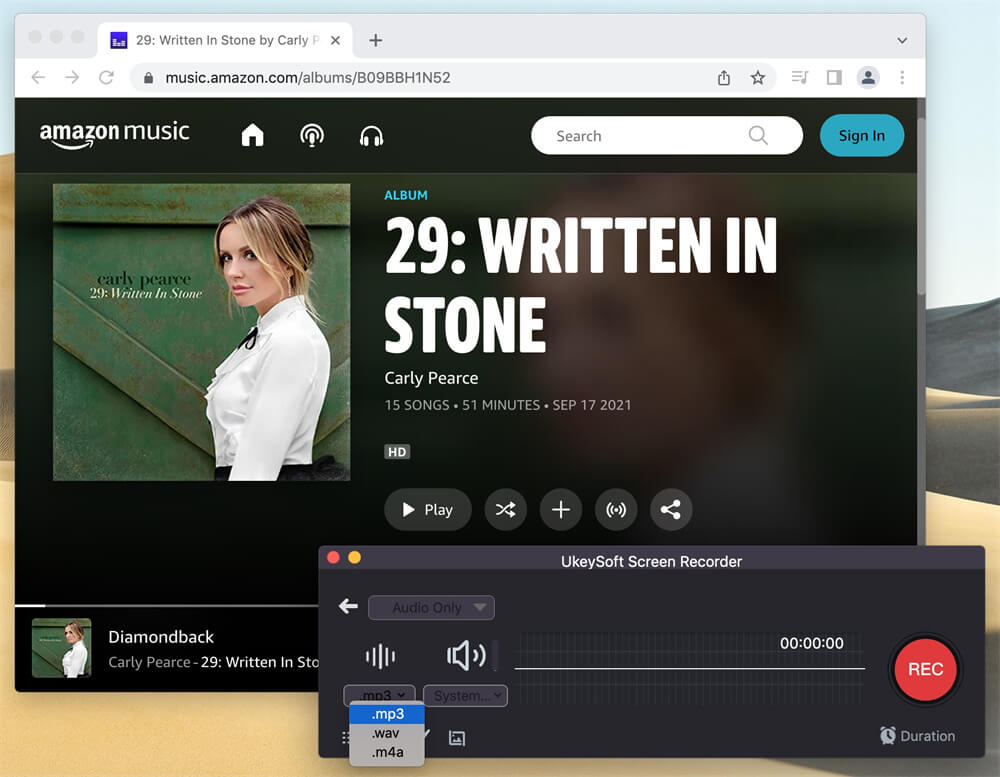1000x777 pixels.
Task: Play the album
Action: pyautogui.click(x=427, y=510)
